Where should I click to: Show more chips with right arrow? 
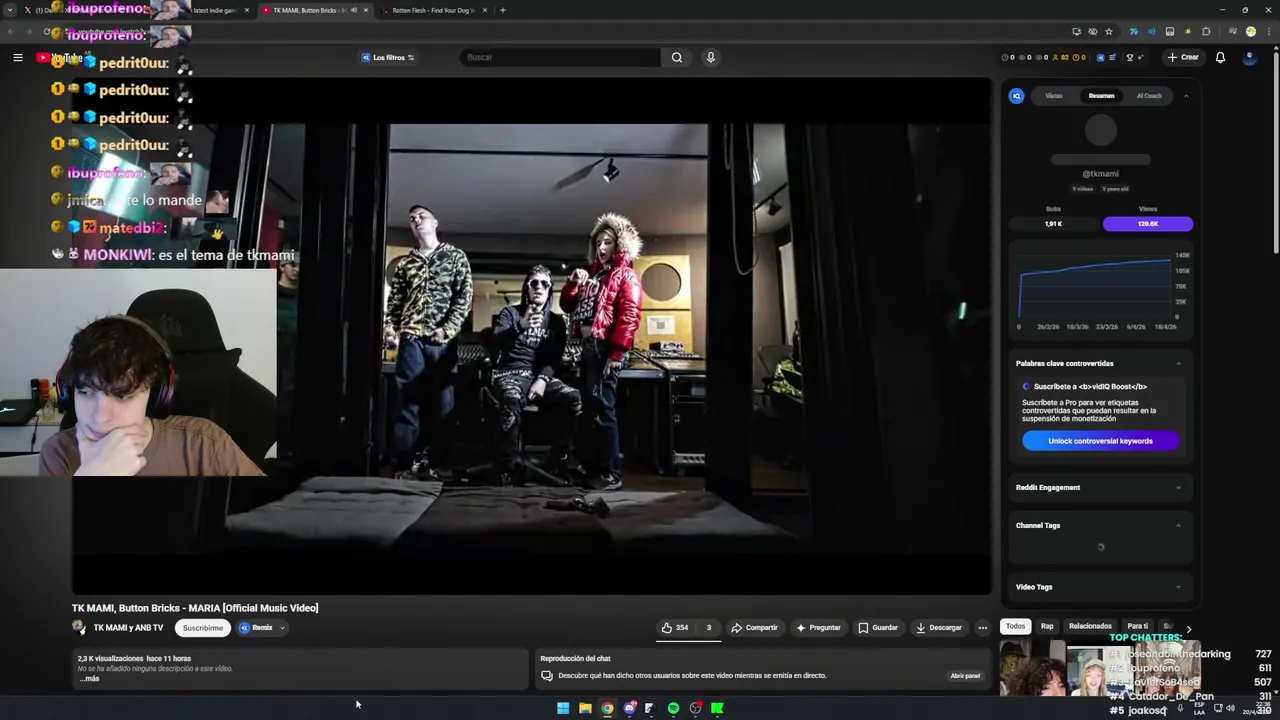[x=1188, y=628]
